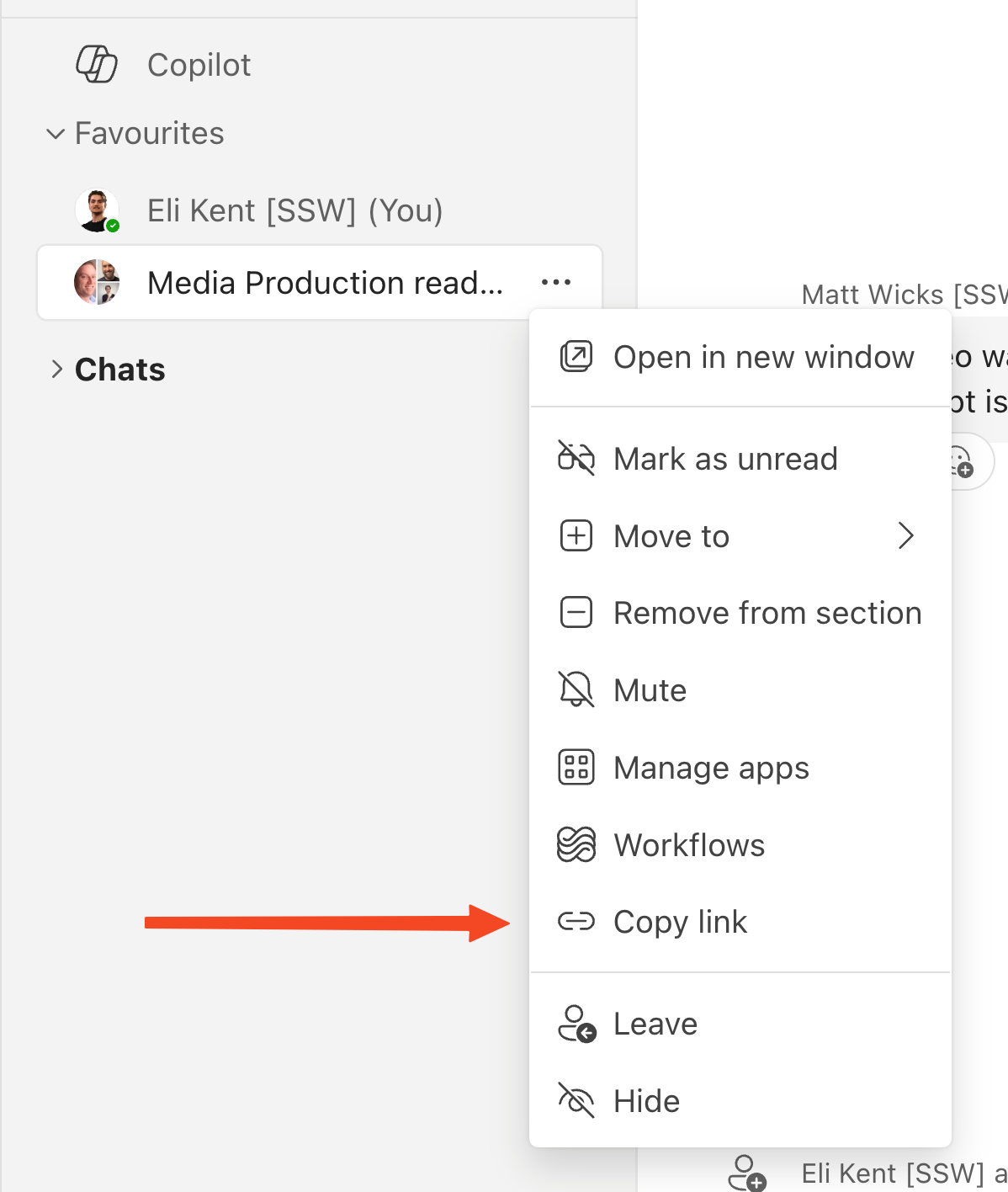Click the Matt Wicks sender name
The width and height of the screenshot is (1008, 1192).
point(905,295)
